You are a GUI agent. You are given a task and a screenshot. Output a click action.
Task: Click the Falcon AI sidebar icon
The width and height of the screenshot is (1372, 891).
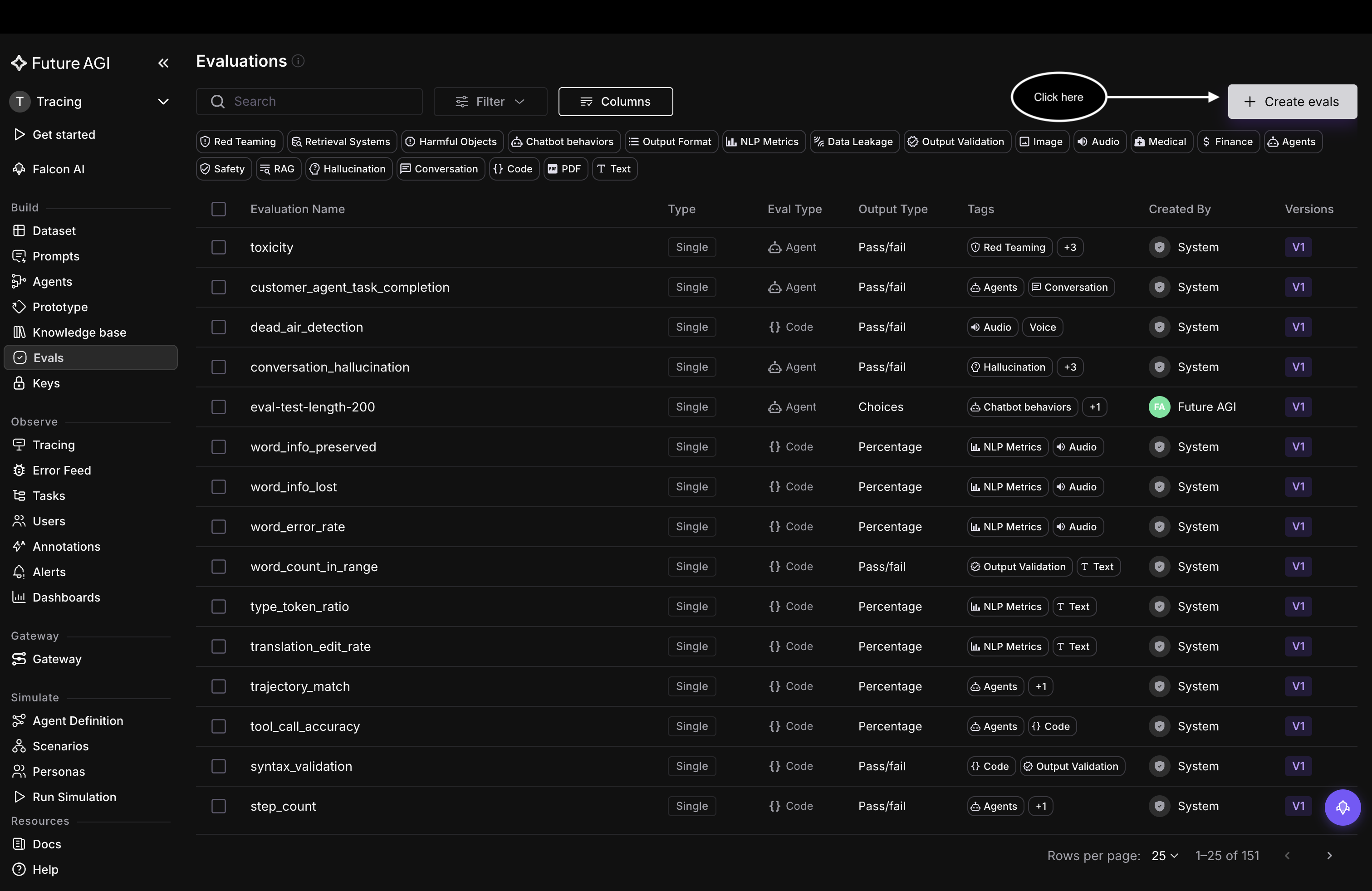(19, 169)
